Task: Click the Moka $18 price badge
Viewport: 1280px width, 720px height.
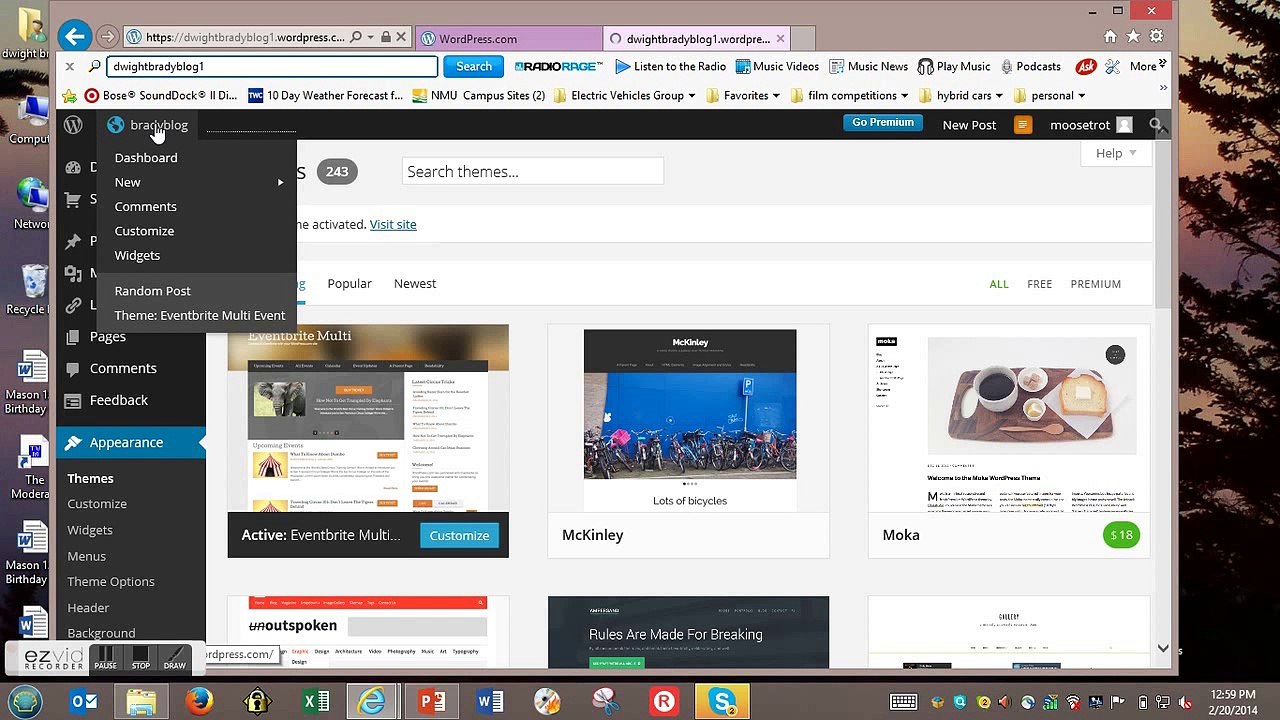Action: coord(1121,535)
